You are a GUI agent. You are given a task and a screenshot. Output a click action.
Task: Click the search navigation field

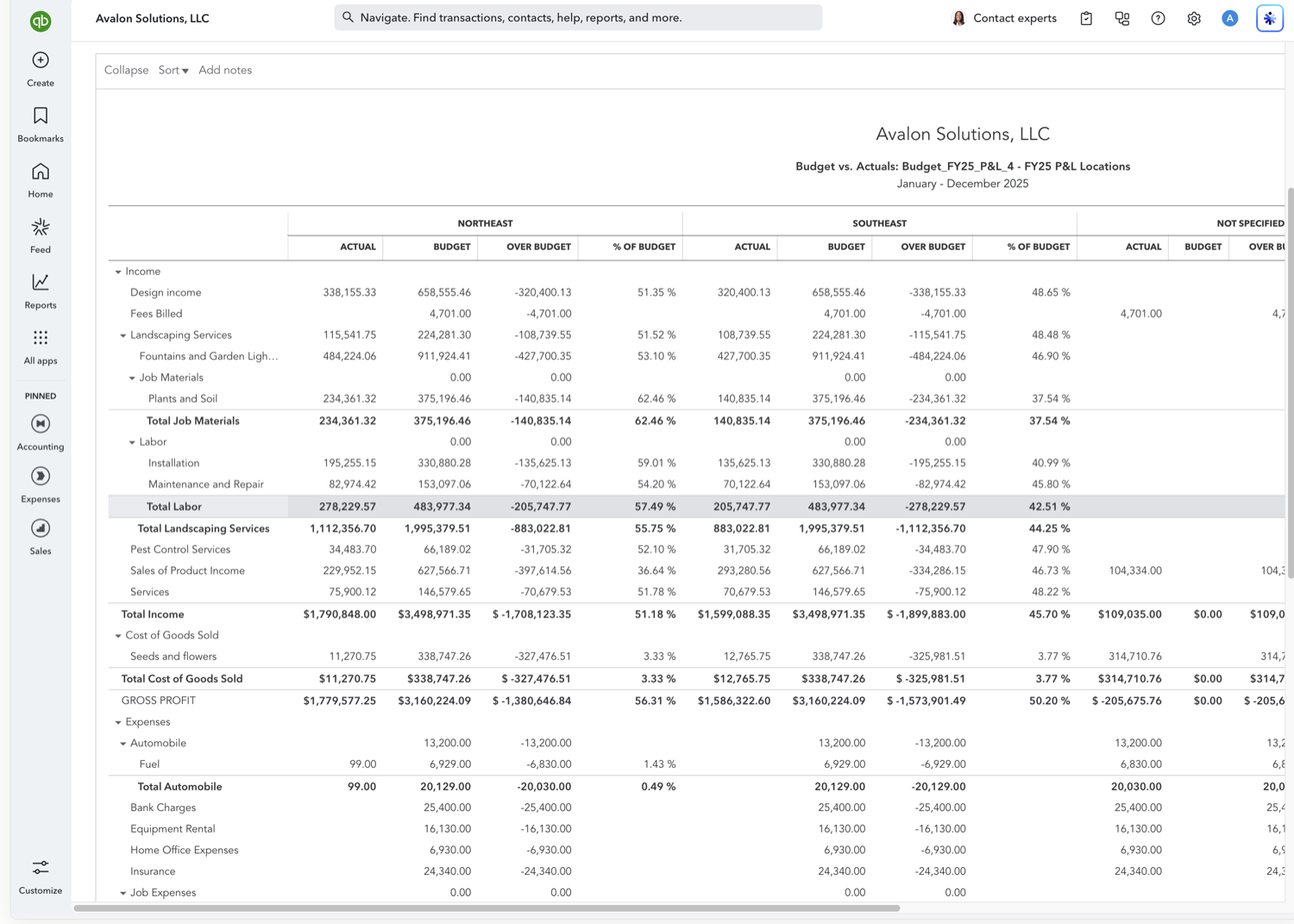[x=578, y=17]
